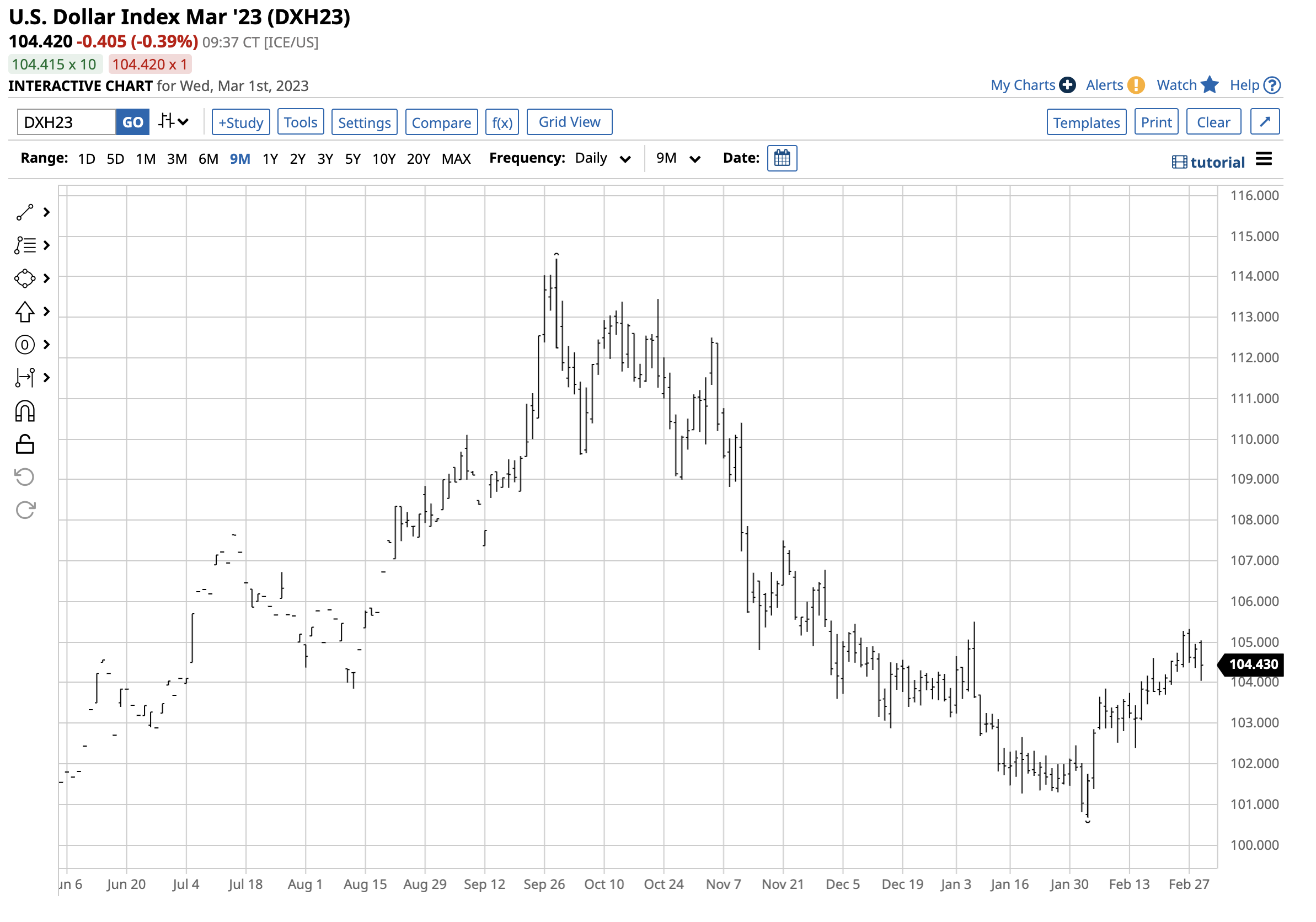Select the polygon shape drawing tool

coord(25,278)
